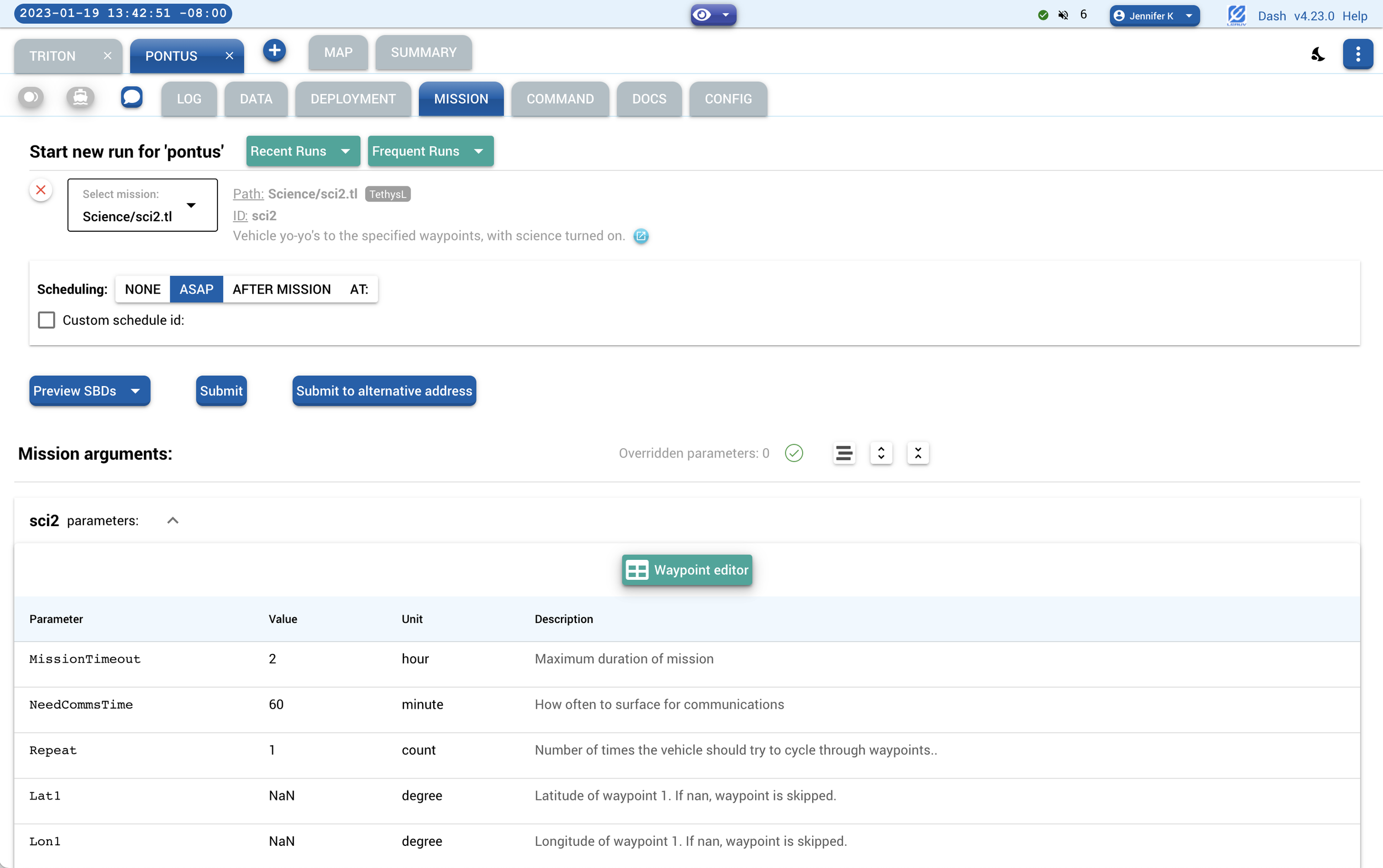The height and width of the screenshot is (868, 1383).
Task: Click the Submit button
Action: [221, 391]
